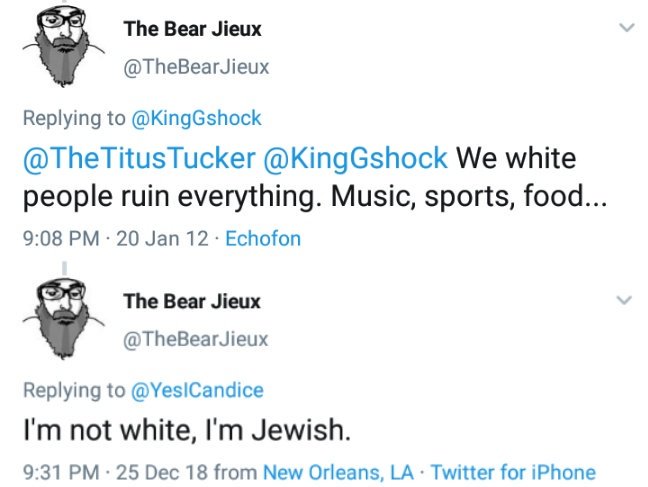Click the display name on the second tweet
This screenshot has width=648, height=487.
point(192,301)
